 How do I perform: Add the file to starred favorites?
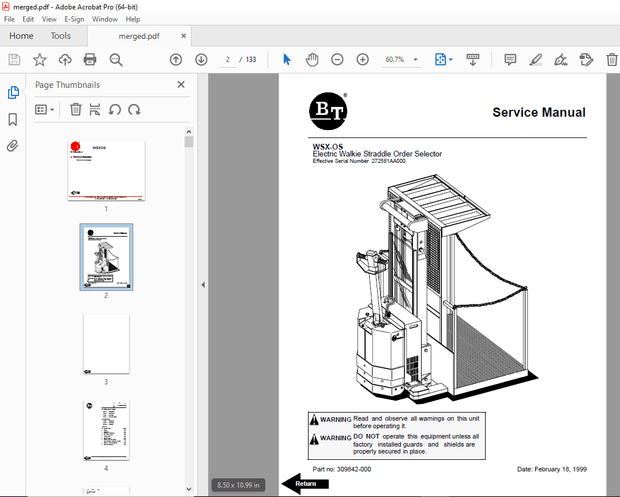pos(40,60)
